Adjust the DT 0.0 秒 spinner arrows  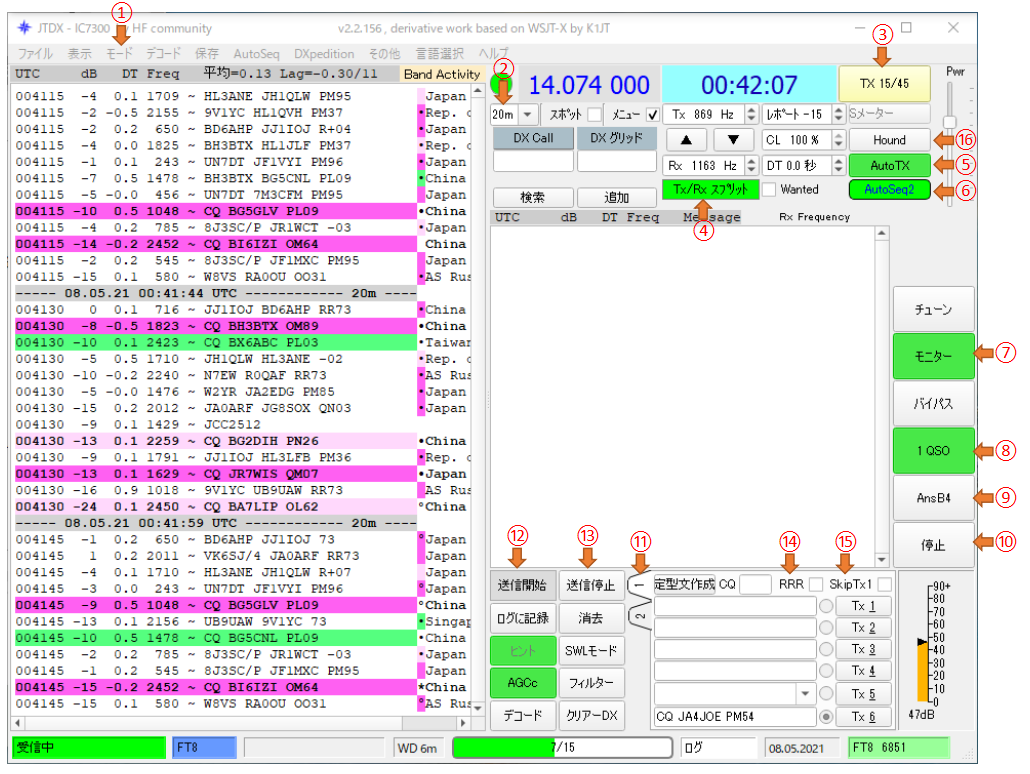838,166
